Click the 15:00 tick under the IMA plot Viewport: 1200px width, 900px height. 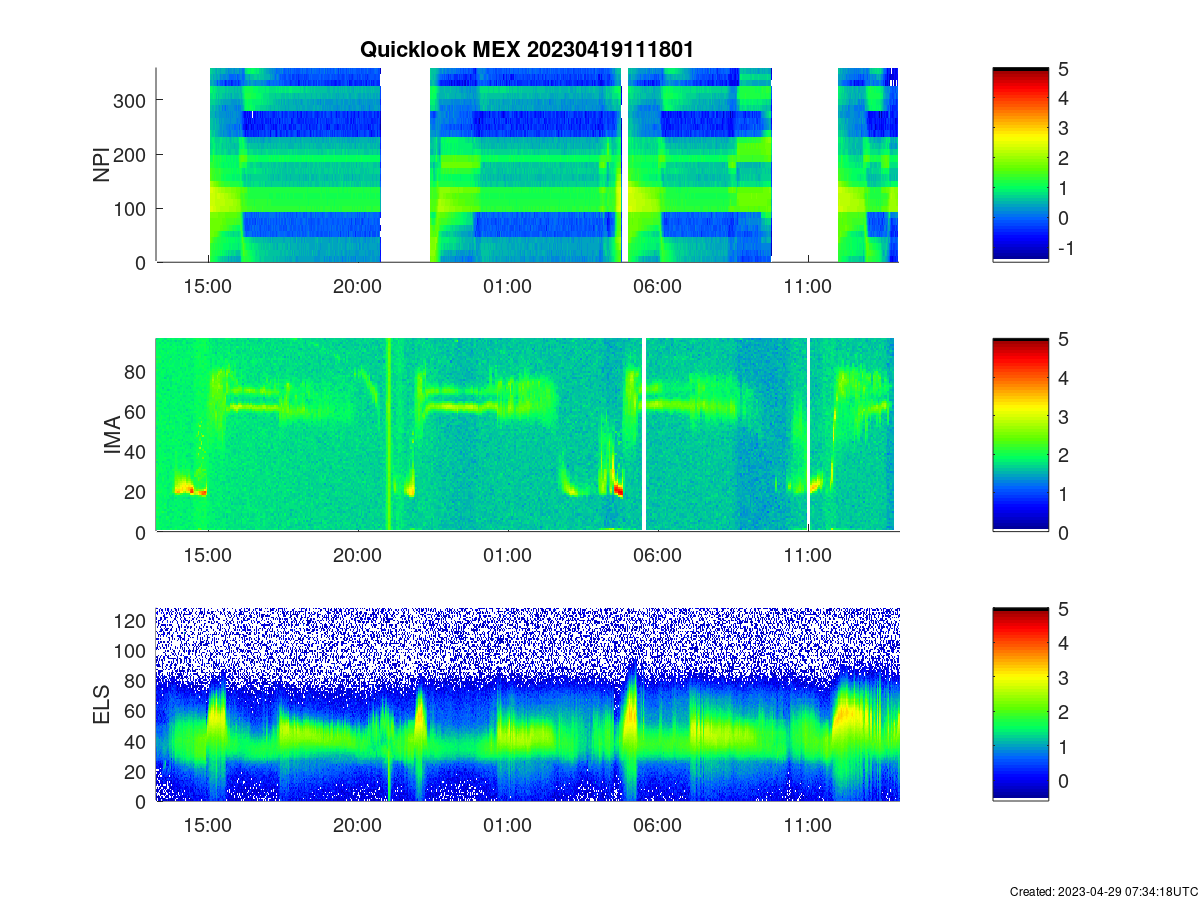(208, 556)
